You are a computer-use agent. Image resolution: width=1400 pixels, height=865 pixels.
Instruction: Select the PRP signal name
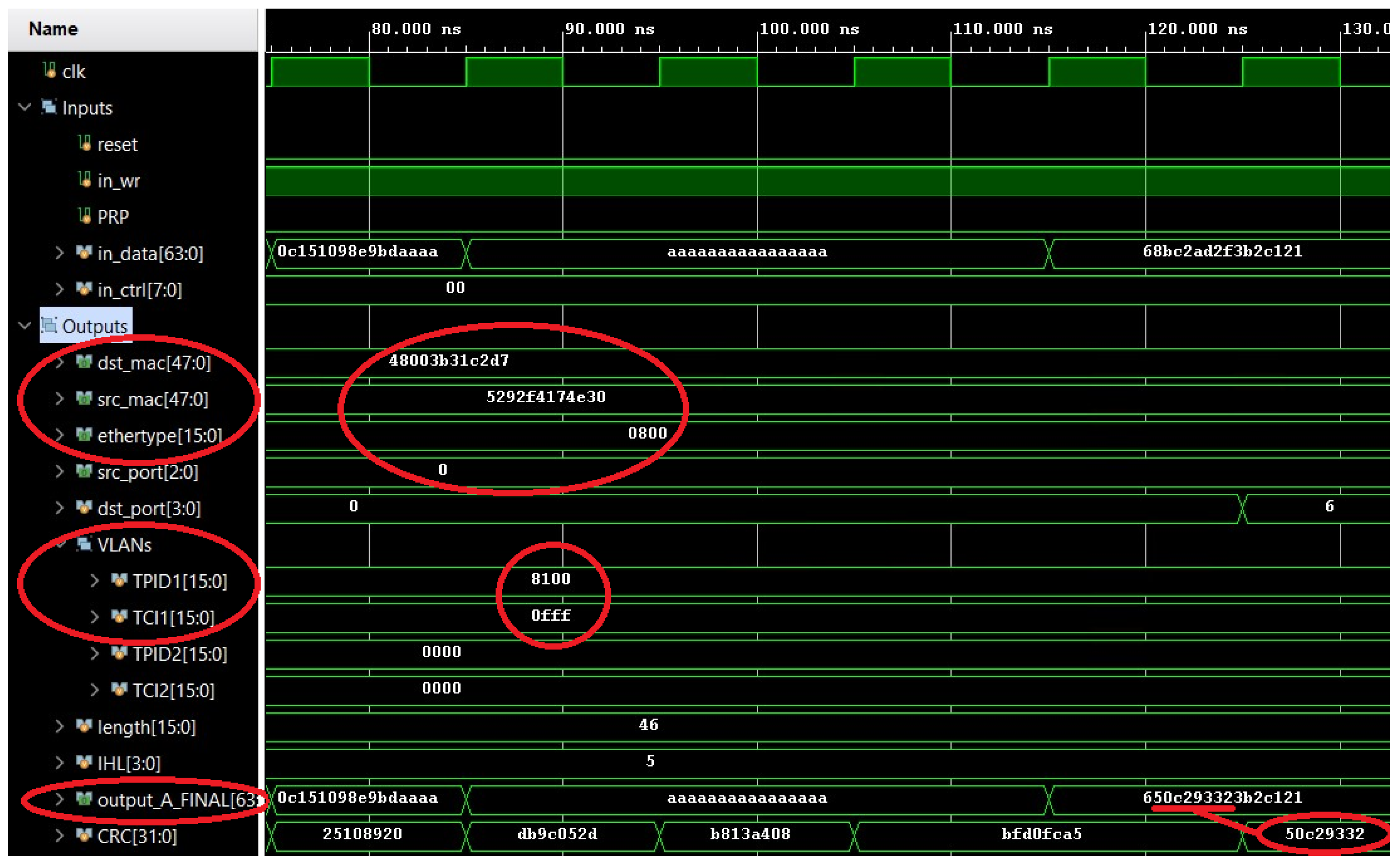[113, 217]
